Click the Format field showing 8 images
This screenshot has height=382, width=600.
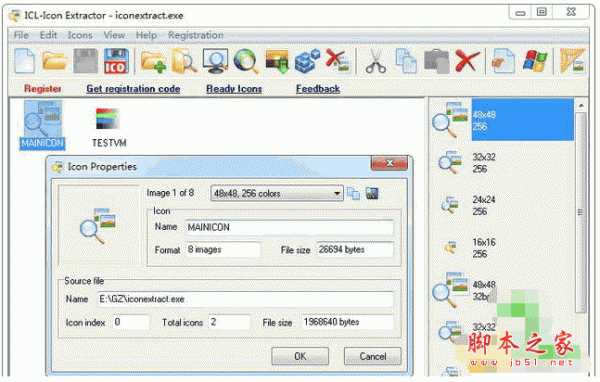[x=223, y=250]
